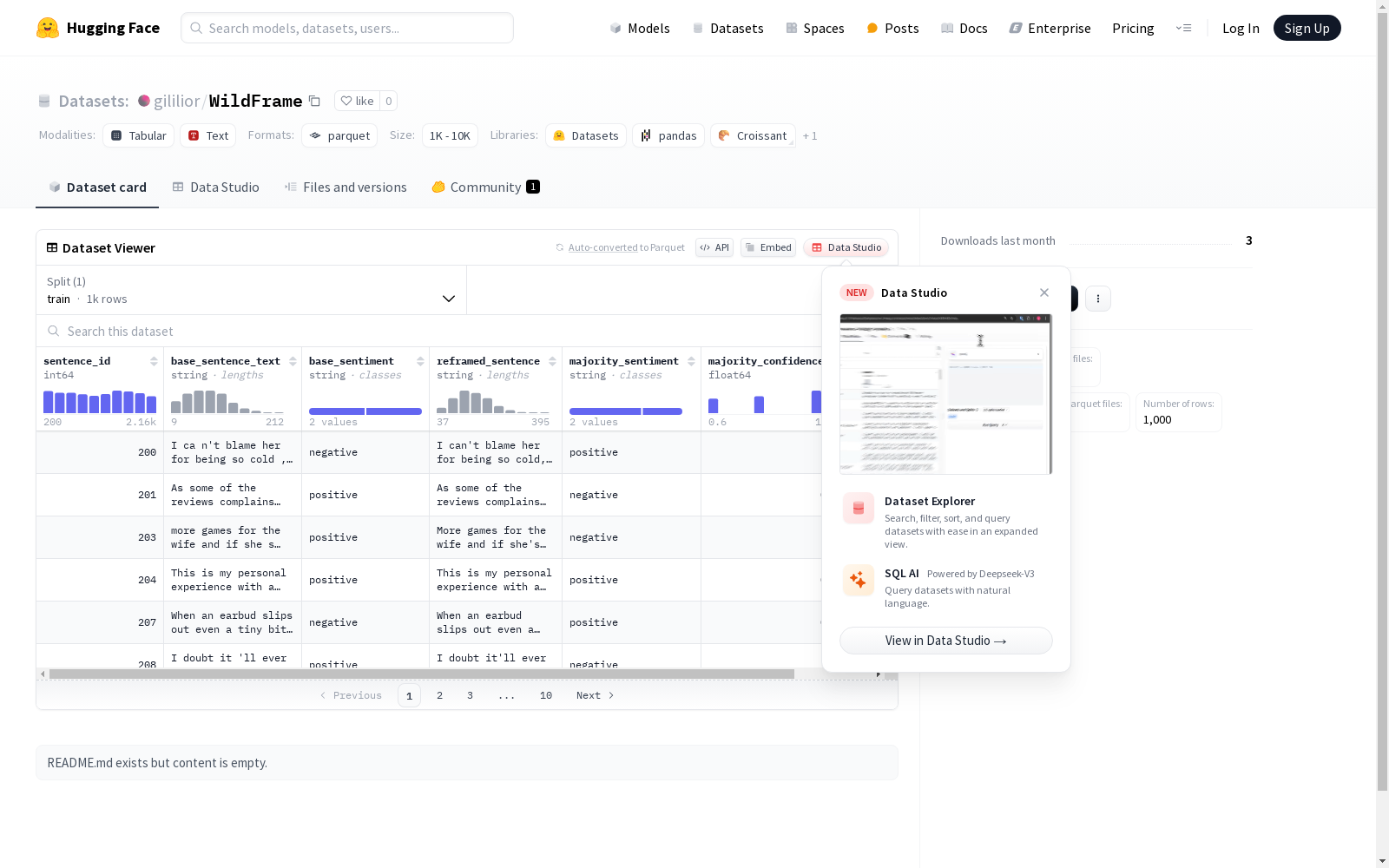
Task: Click the table horizontal scrollbar
Action: coord(422,674)
